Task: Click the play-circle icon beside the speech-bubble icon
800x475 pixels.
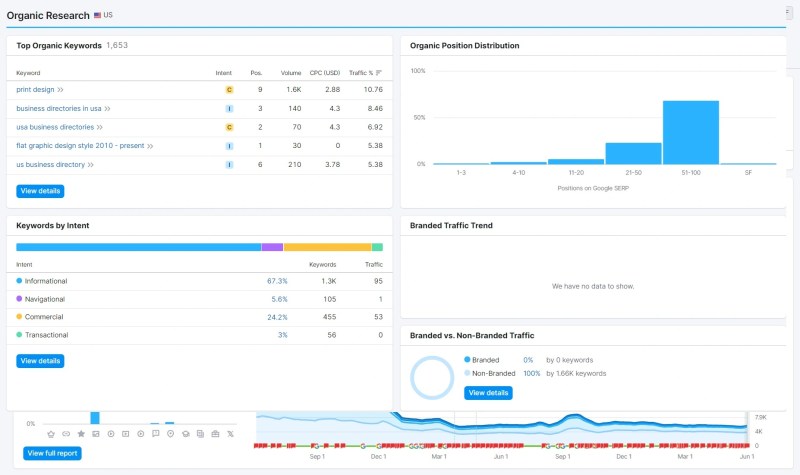Action: (x=141, y=434)
